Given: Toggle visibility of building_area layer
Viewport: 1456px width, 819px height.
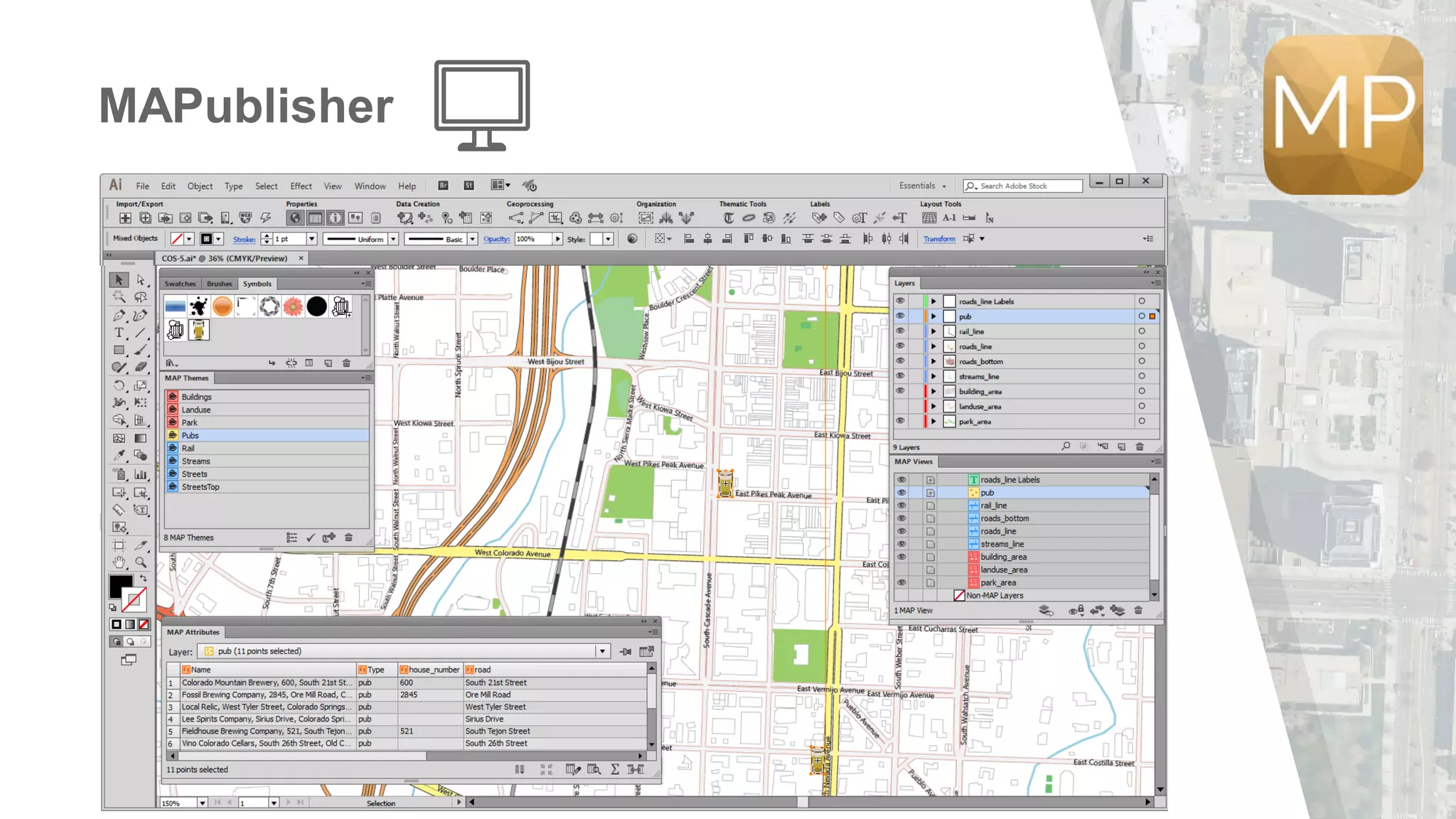Looking at the screenshot, I should (x=900, y=391).
